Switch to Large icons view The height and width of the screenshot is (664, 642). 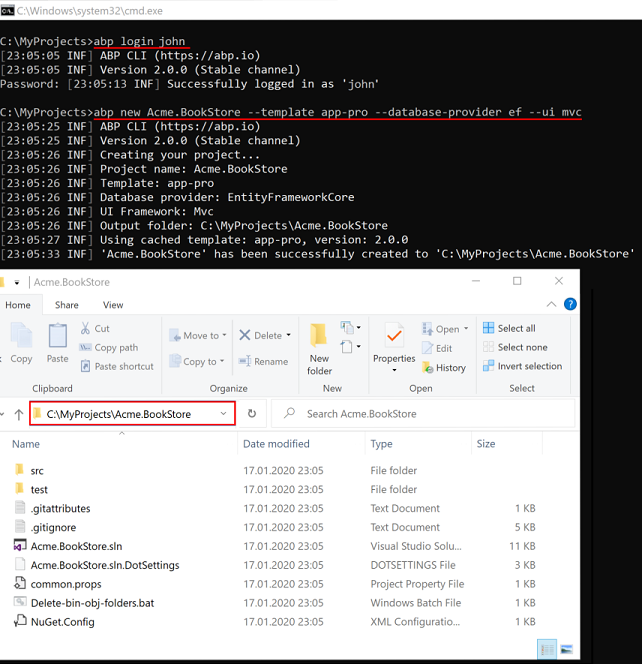click(567, 649)
